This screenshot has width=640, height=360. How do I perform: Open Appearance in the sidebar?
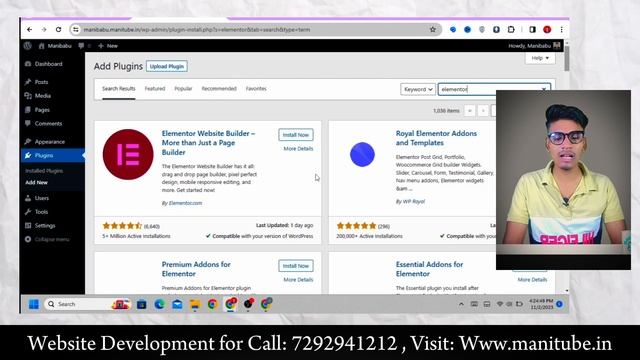pos(49,142)
